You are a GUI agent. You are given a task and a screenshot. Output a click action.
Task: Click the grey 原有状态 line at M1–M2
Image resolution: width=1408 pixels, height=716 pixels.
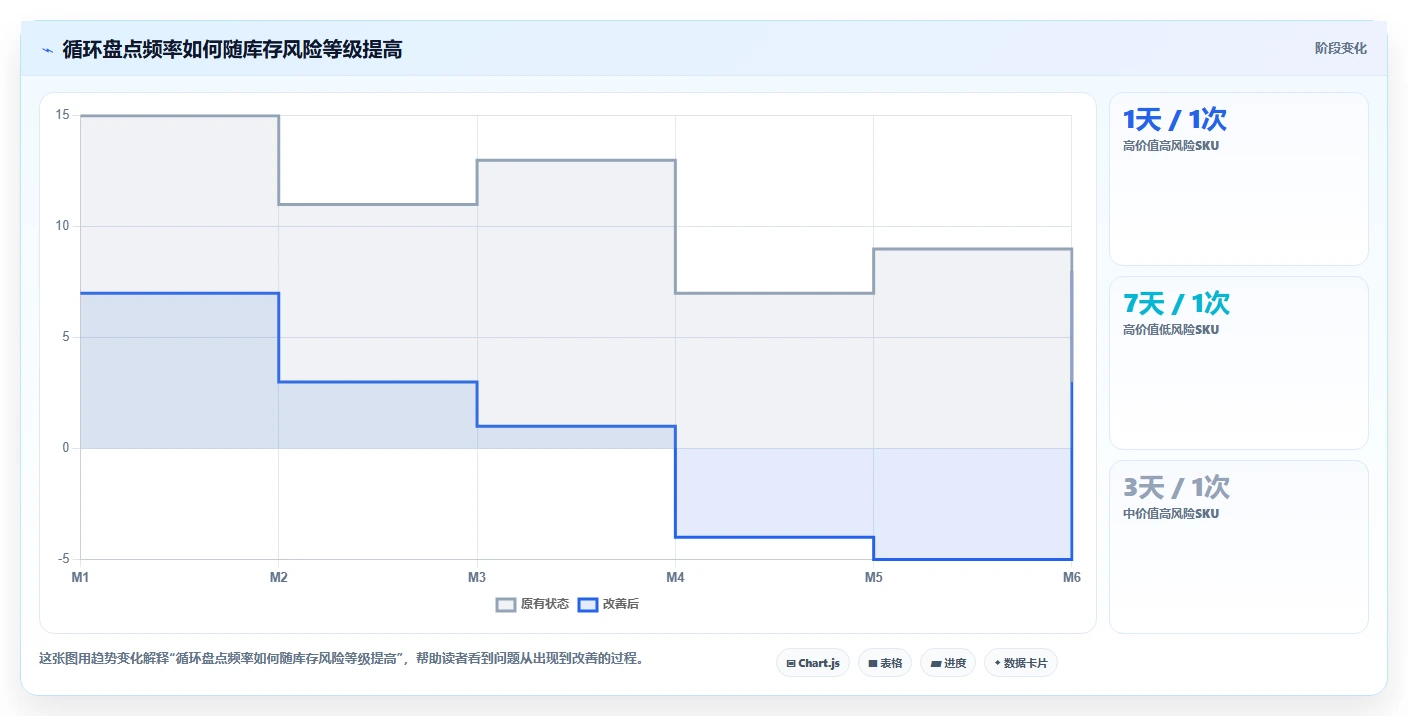click(x=180, y=116)
